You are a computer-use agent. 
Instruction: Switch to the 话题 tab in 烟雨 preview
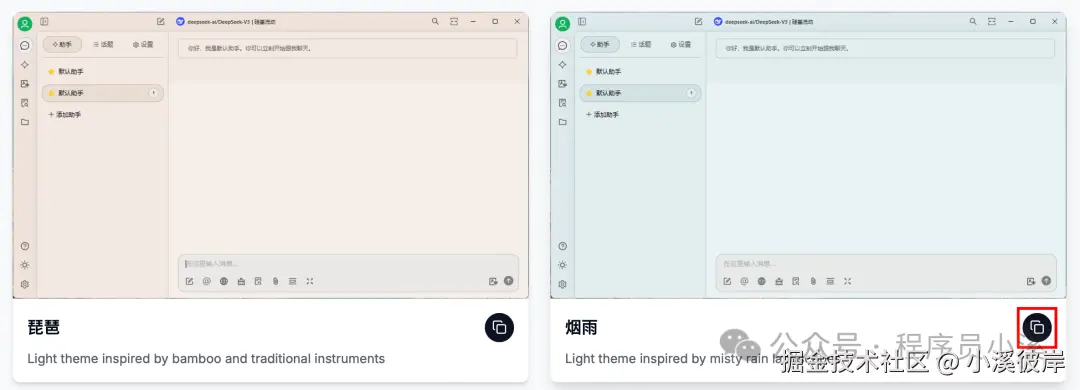pyautogui.click(x=641, y=44)
